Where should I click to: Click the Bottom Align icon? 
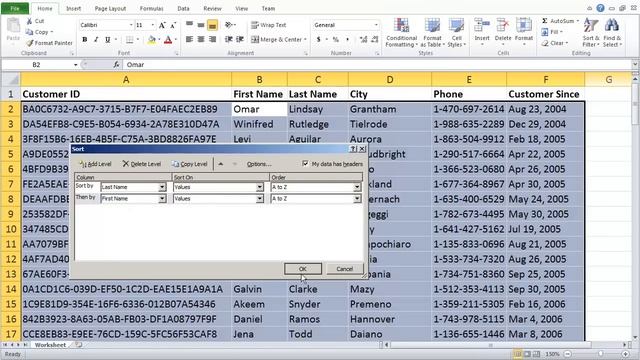[x=212, y=25]
